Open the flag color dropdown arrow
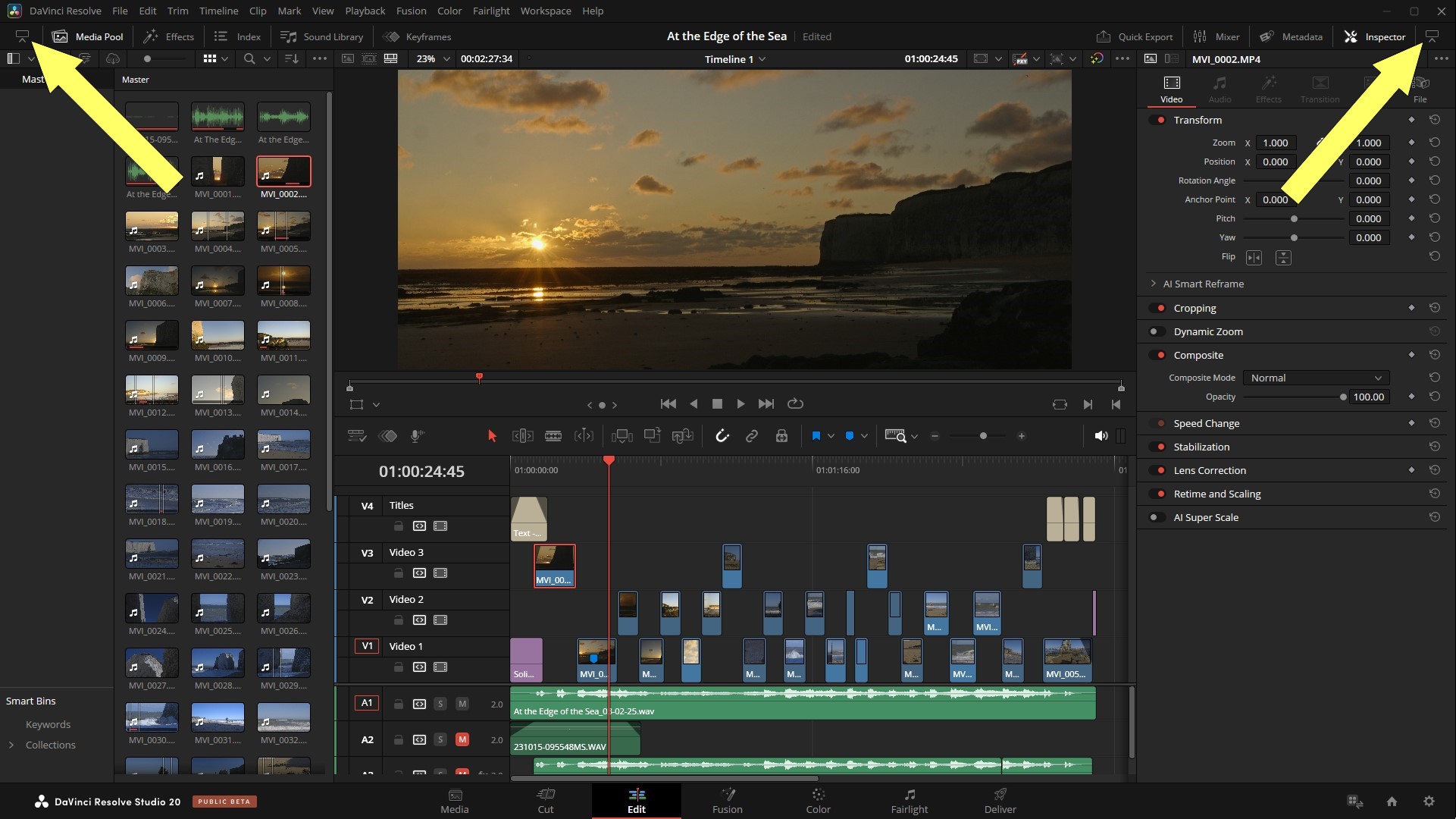This screenshot has width=1456, height=819. click(831, 436)
